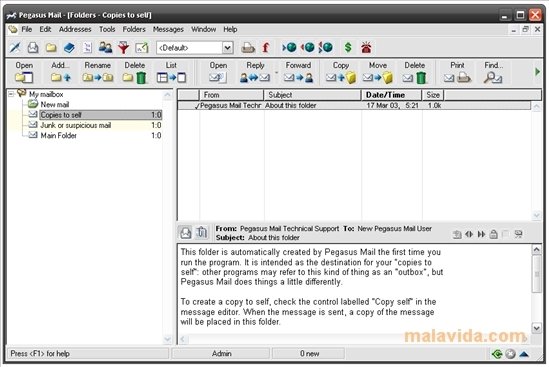
Task: Select the Copies to self folder
Action: [101, 115]
